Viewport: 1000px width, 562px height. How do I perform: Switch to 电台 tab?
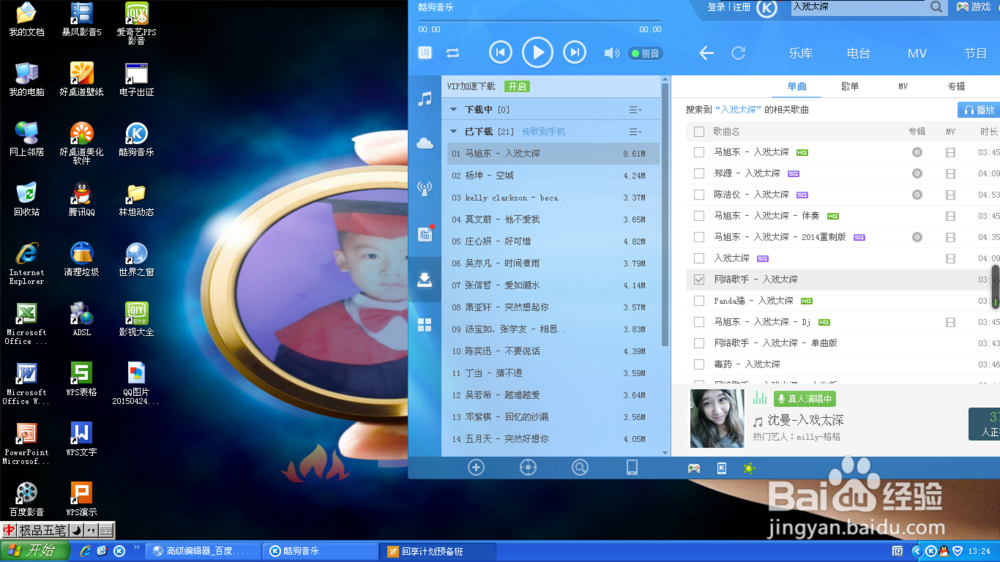[x=858, y=54]
